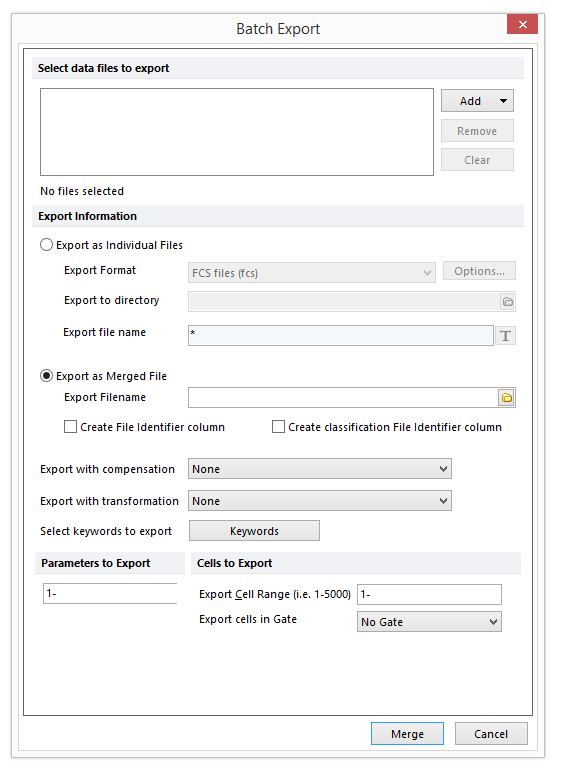Click the Parameters to Export input field
The height and width of the screenshot is (773, 561).
pyautogui.click(x=110, y=594)
